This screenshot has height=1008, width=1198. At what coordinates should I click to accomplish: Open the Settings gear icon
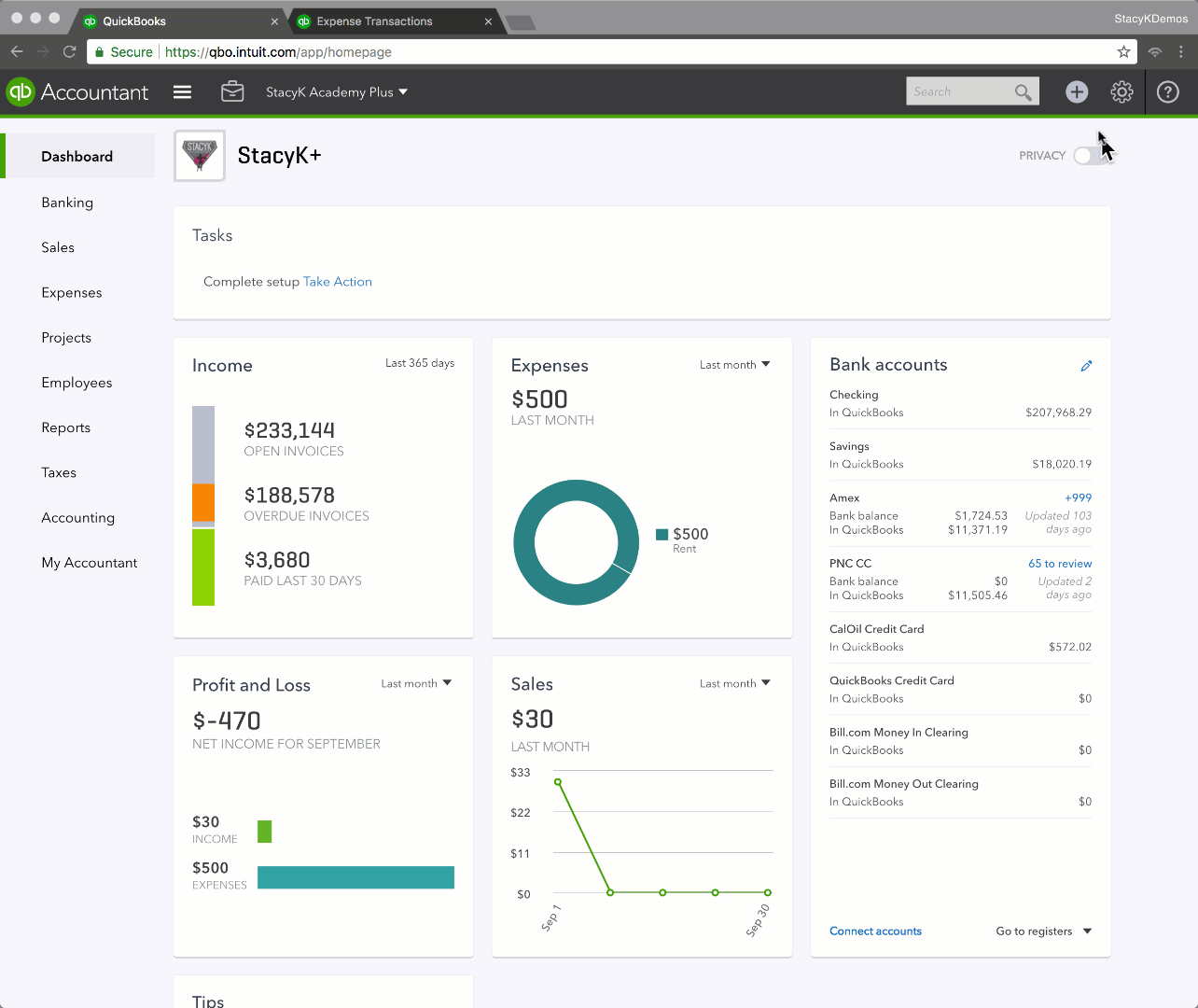1121,91
